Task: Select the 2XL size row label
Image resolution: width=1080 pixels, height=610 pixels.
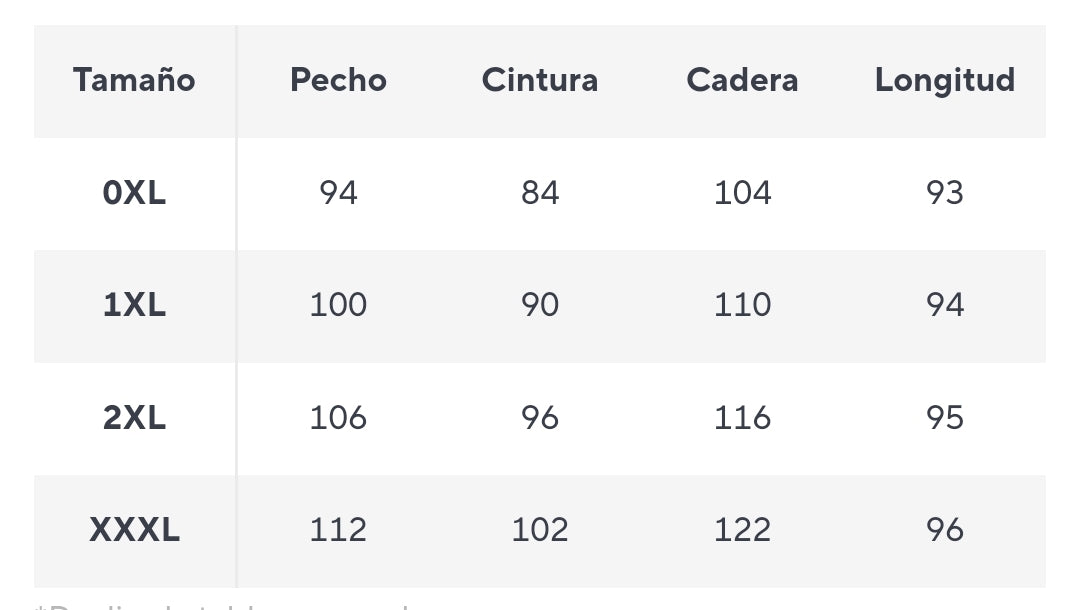Action: 134,417
